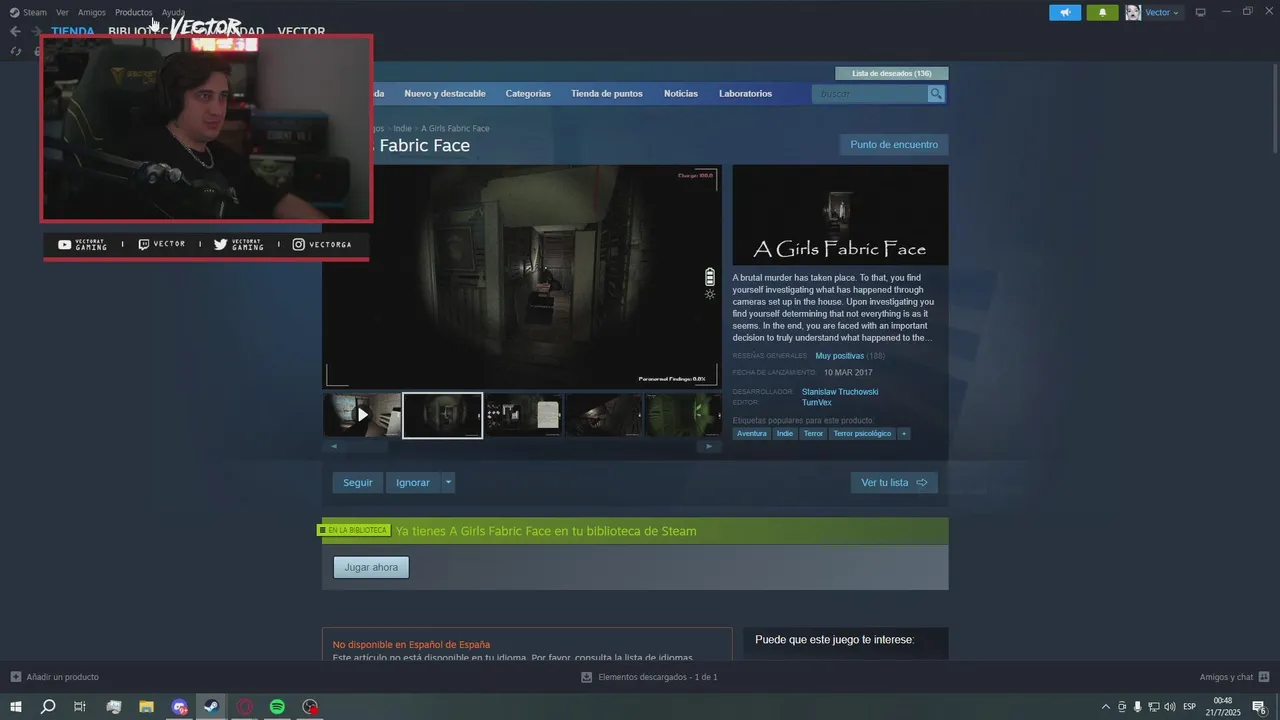
Task: Click the game header capsule image
Action: (x=840, y=215)
